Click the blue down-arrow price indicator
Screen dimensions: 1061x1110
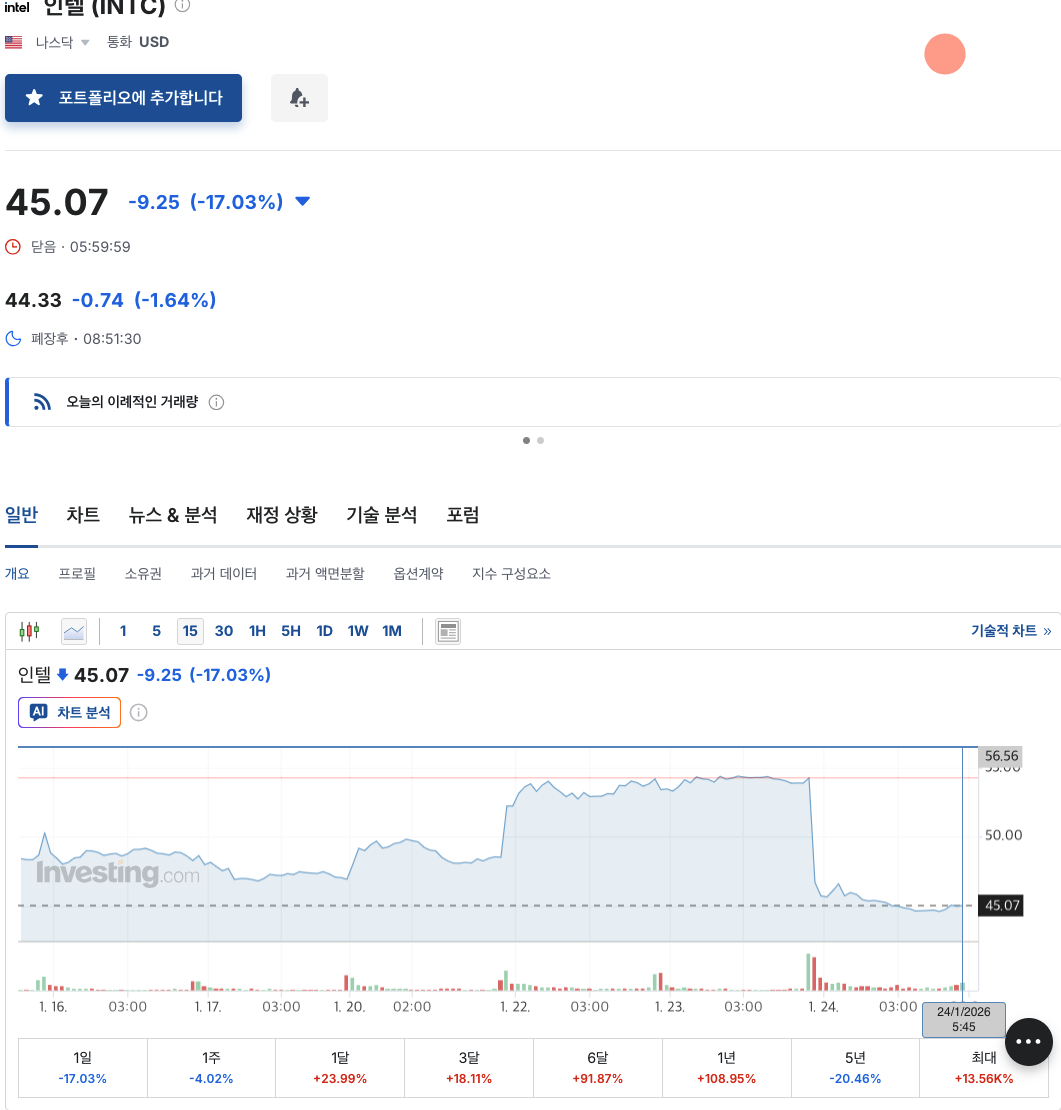pyautogui.click(x=302, y=202)
